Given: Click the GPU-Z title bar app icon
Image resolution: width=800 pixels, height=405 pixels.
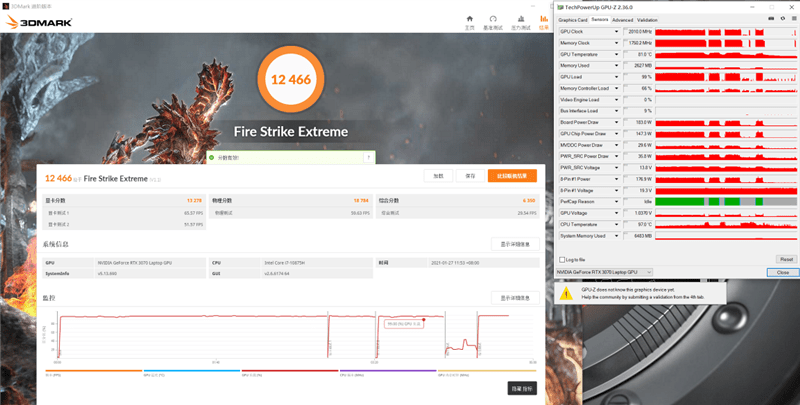Looking at the screenshot, I should (561, 7).
